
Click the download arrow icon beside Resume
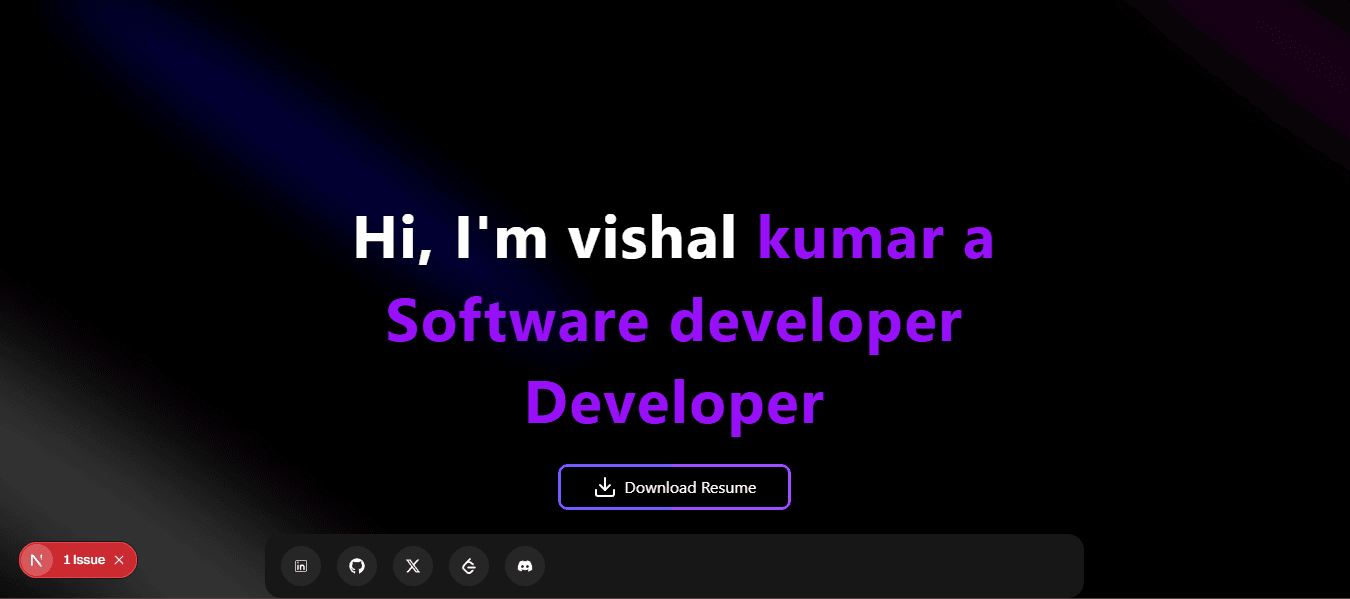coord(604,487)
